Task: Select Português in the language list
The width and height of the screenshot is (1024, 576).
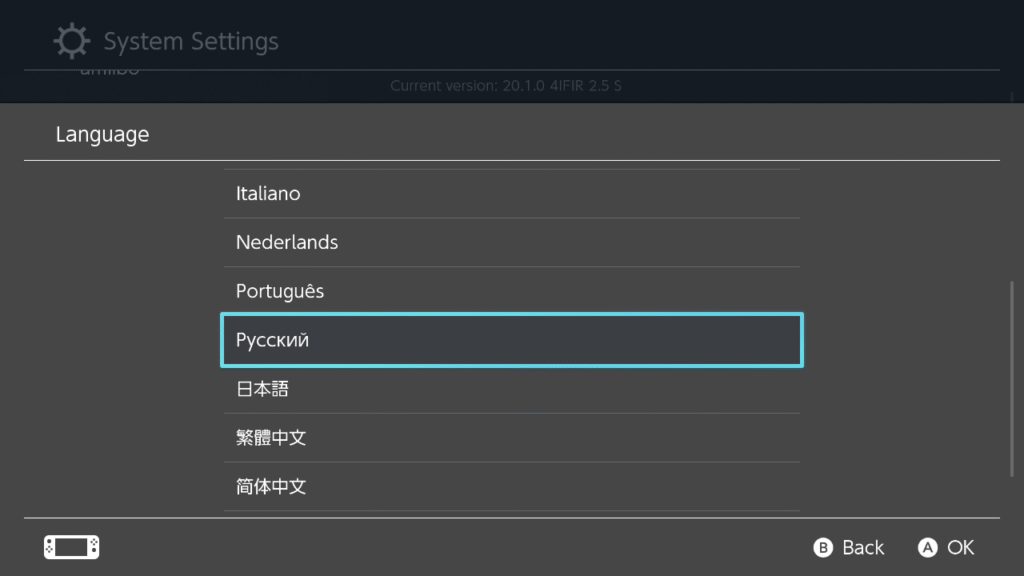Action: tap(511, 291)
